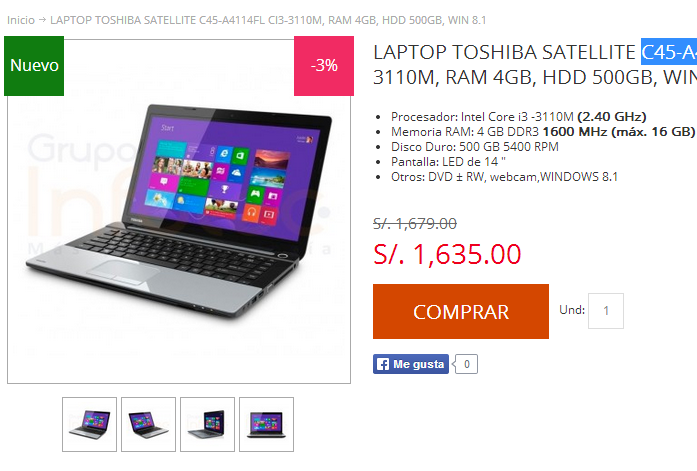697x471 pixels.
Task: Click the Facebook like count bubble
Action: pyautogui.click(x=466, y=364)
